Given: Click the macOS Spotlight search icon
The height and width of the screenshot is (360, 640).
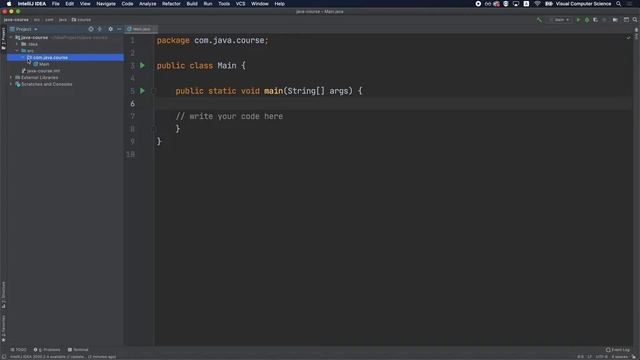Looking at the screenshot, I should coord(619,4).
